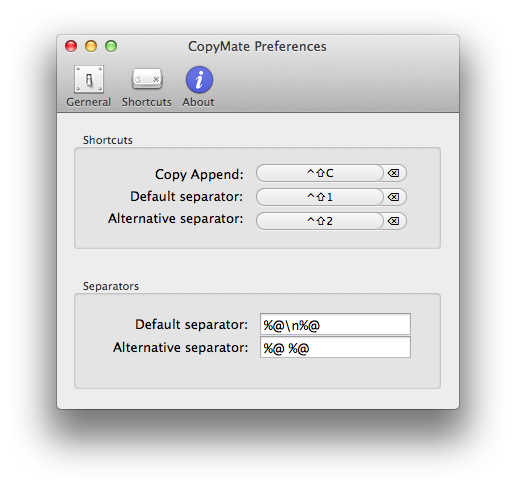Clear the Copy Append shortcut
This screenshot has height=488, width=516.
pos(394,173)
